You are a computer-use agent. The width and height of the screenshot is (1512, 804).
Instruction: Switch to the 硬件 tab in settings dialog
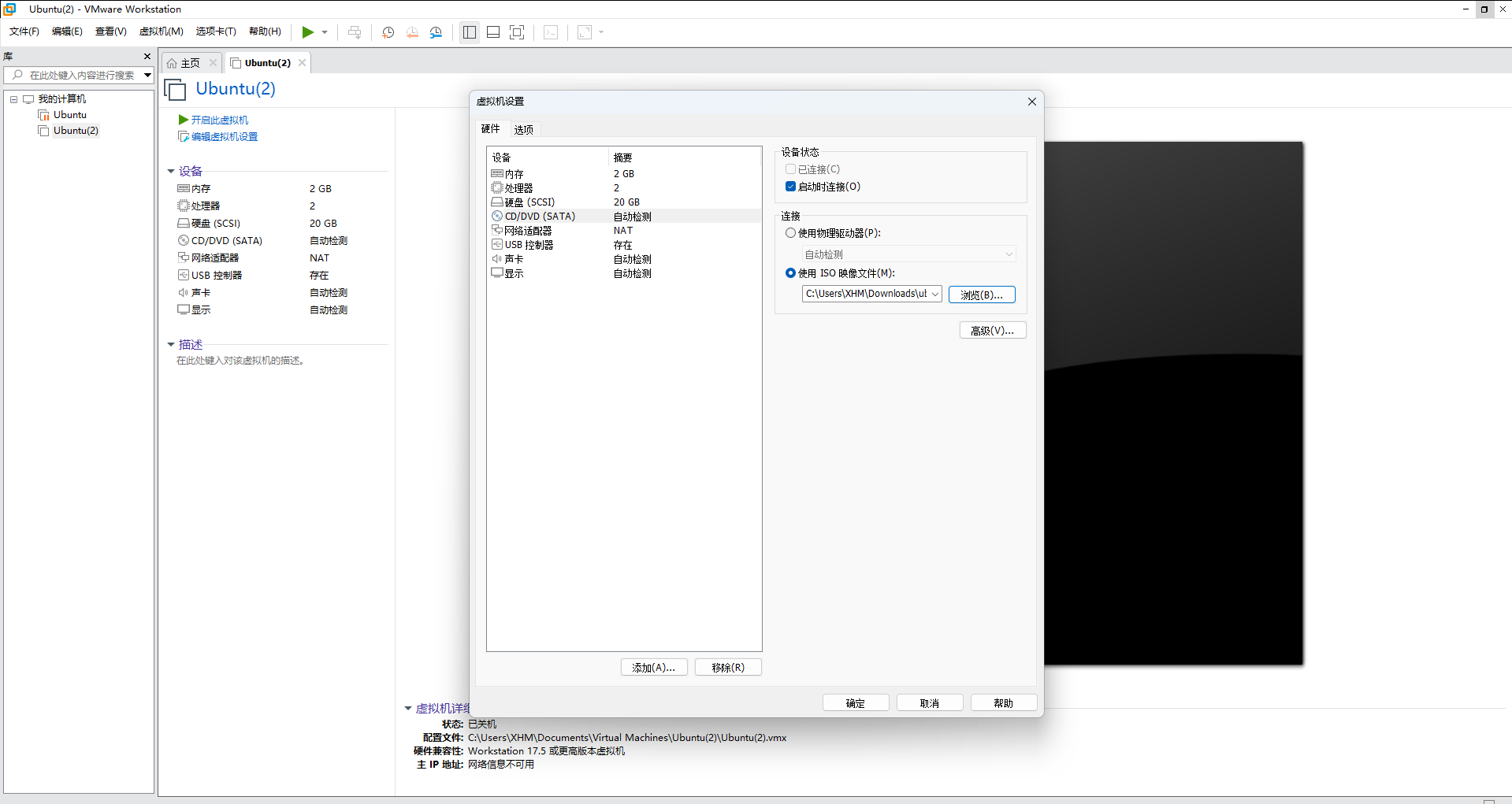491,129
